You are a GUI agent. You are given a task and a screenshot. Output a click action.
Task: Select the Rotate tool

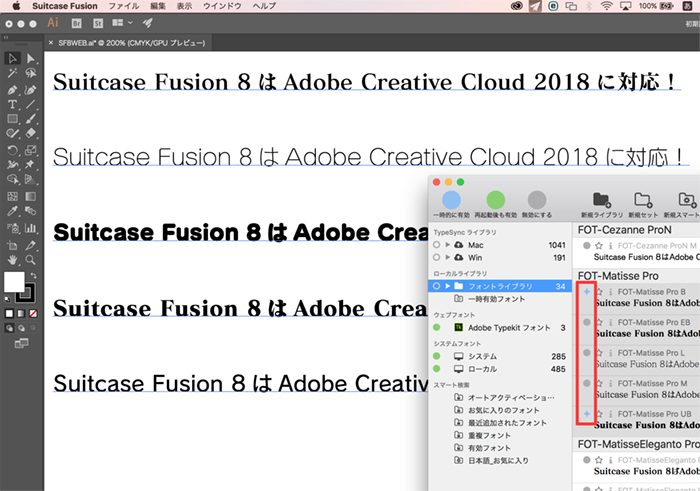click(x=12, y=150)
